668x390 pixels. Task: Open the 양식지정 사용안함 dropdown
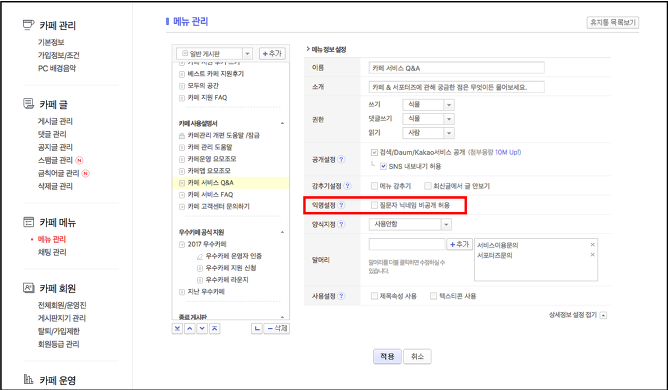(x=410, y=224)
